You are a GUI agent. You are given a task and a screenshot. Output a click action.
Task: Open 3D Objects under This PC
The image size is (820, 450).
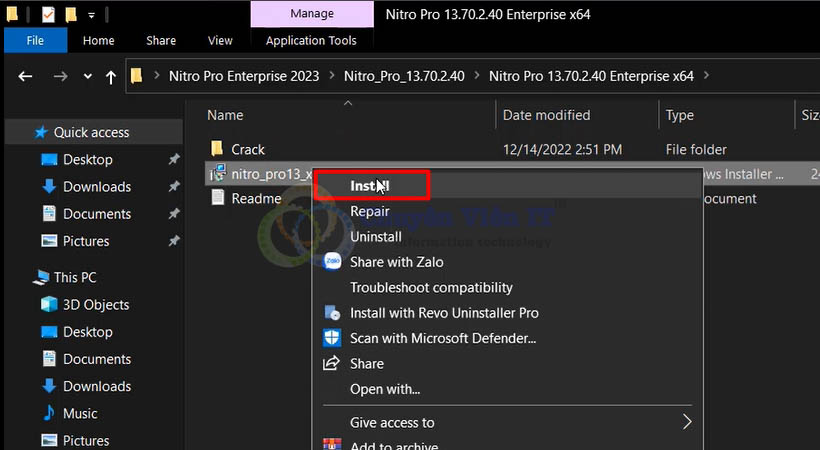96,305
